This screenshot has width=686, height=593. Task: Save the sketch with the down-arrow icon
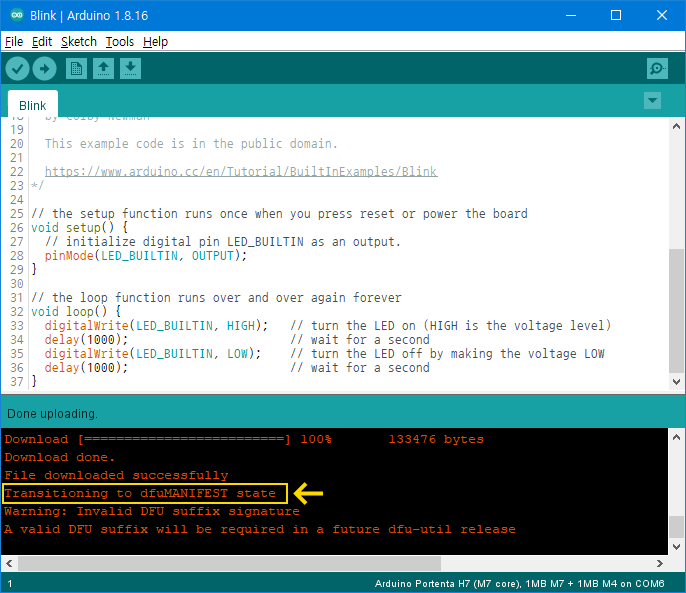coord(130,69)
